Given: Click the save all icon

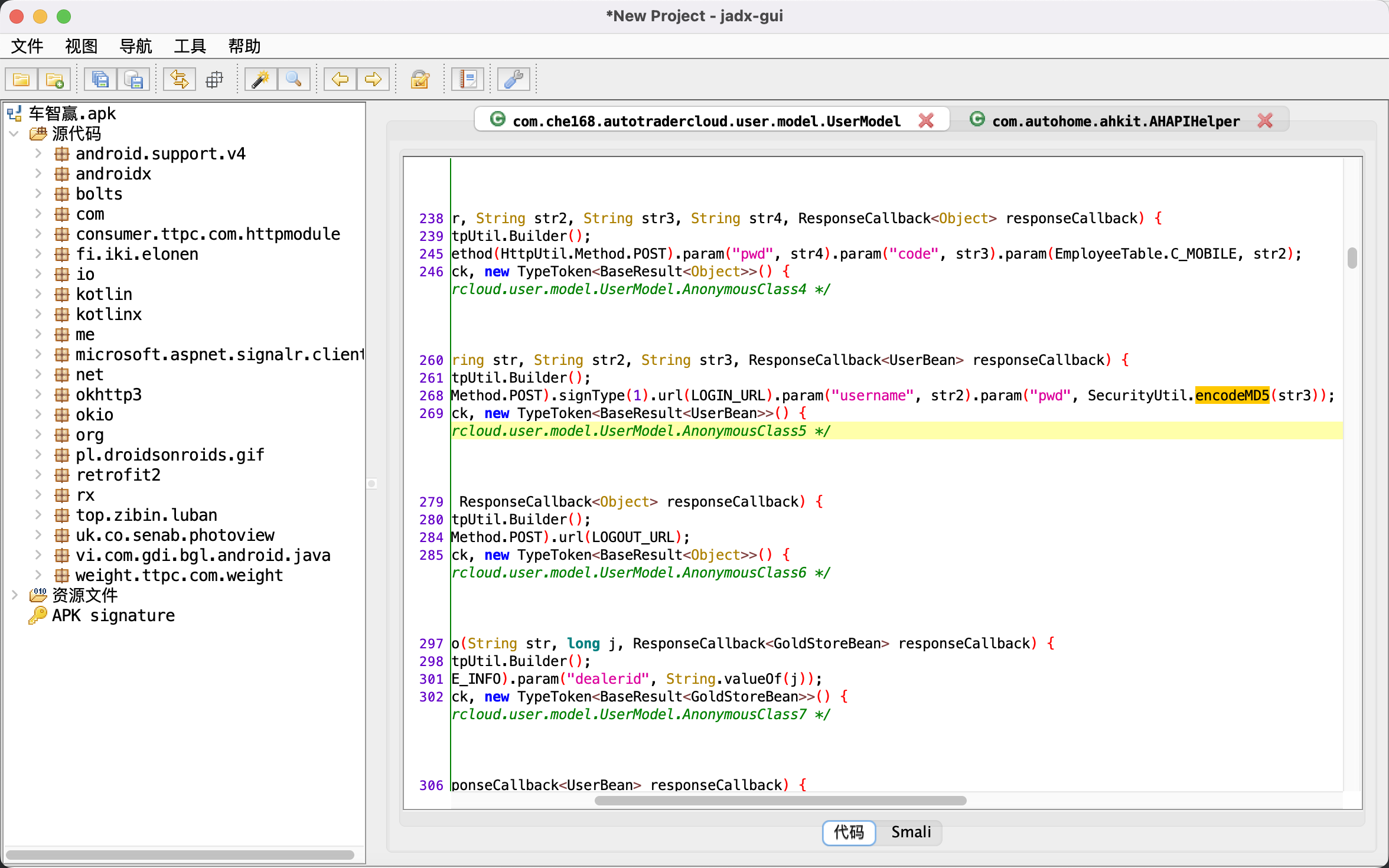Looking at the screenshot, I should [x=100, y=79].
